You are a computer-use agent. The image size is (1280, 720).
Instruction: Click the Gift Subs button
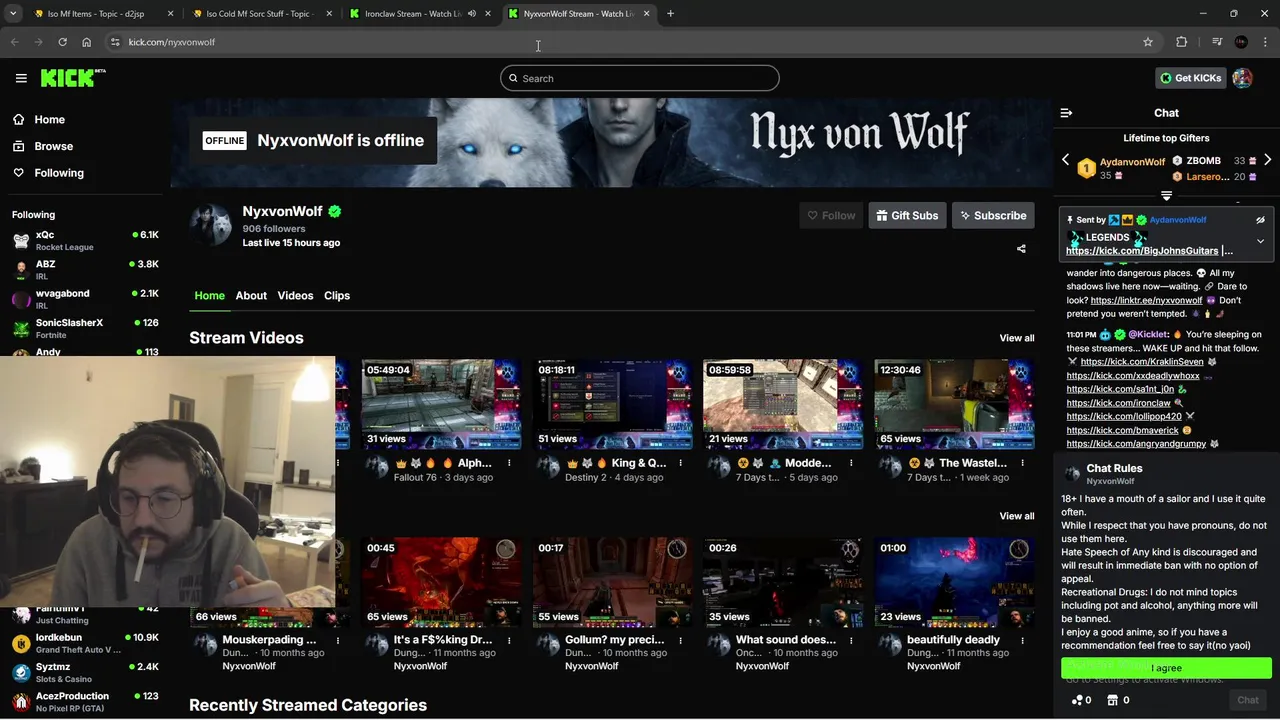tap(908, 215)
